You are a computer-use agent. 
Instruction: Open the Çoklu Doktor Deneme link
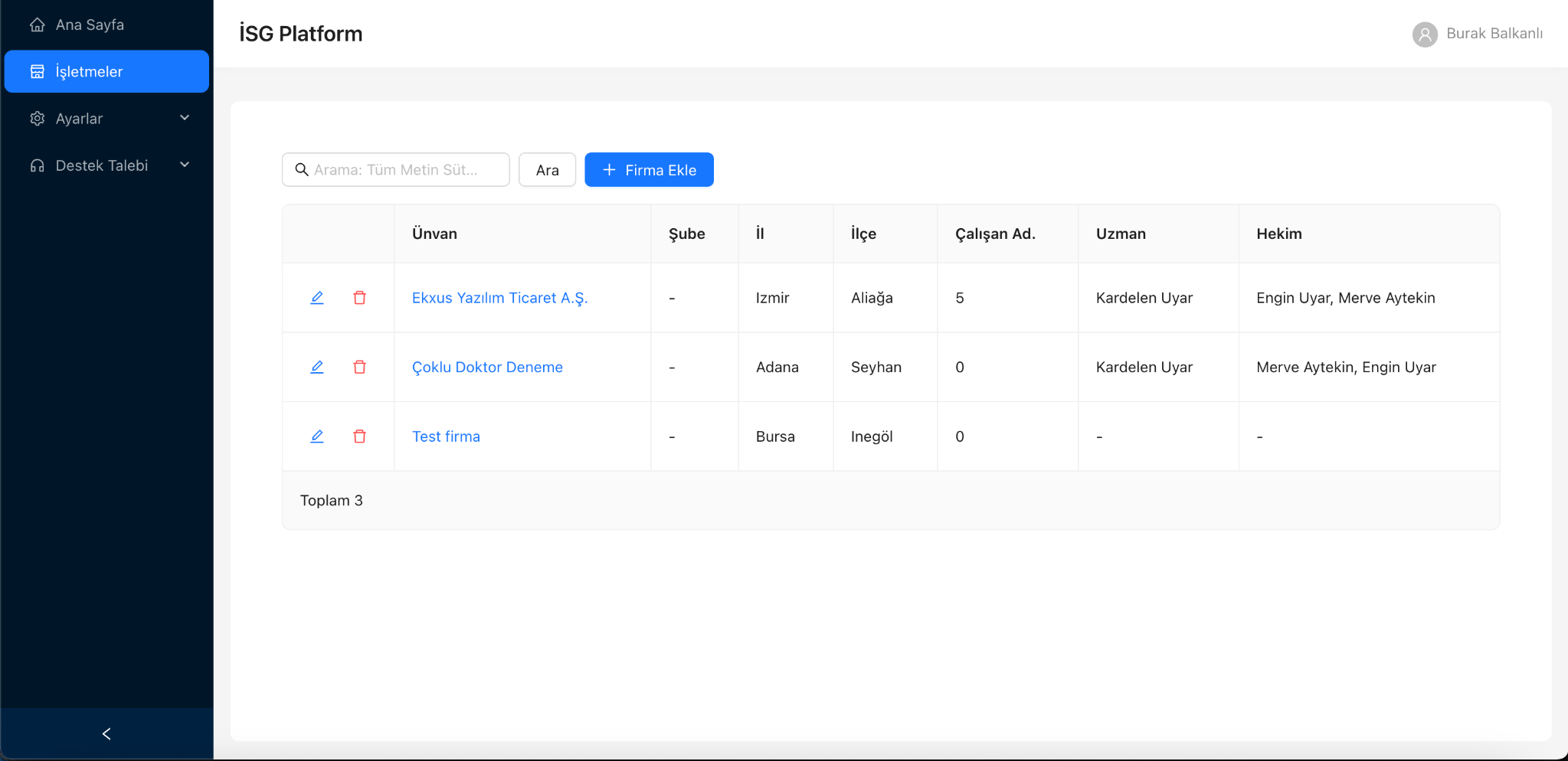pos(487,367)
